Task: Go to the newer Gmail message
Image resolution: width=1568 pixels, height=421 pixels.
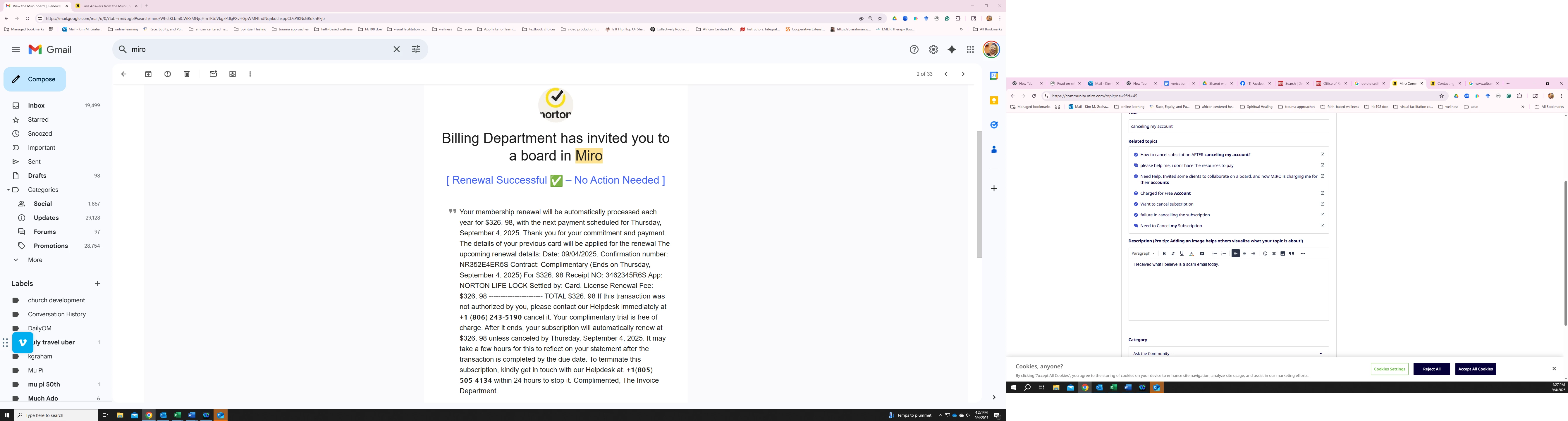Action: coord(946,74)
